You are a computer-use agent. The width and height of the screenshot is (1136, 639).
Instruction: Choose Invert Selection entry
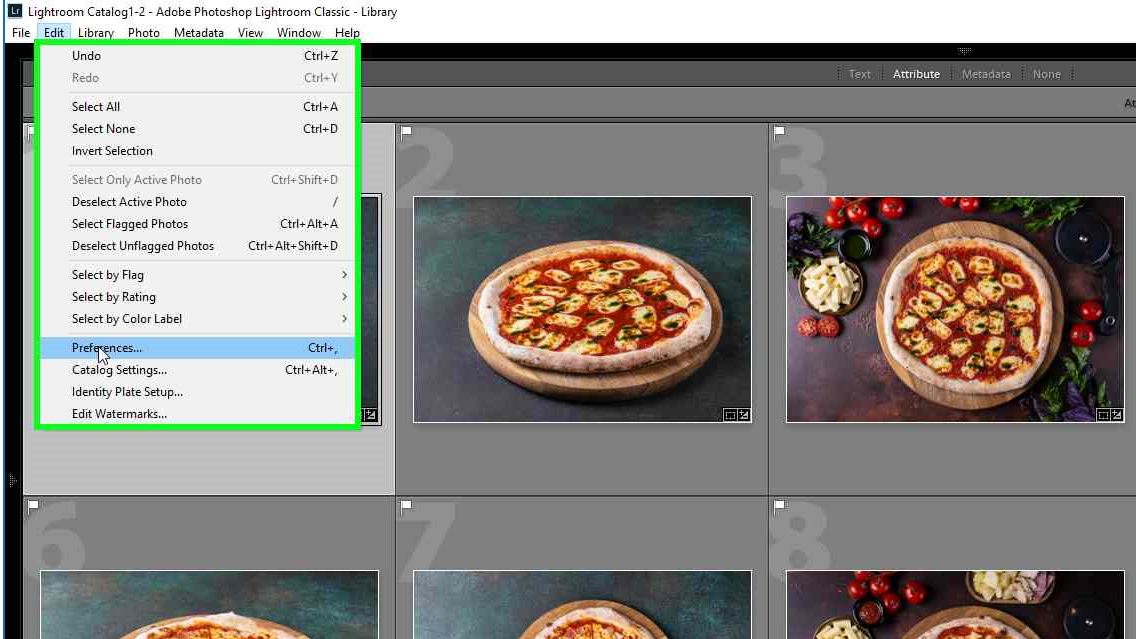pyautogui.click(x=197, y=151)
